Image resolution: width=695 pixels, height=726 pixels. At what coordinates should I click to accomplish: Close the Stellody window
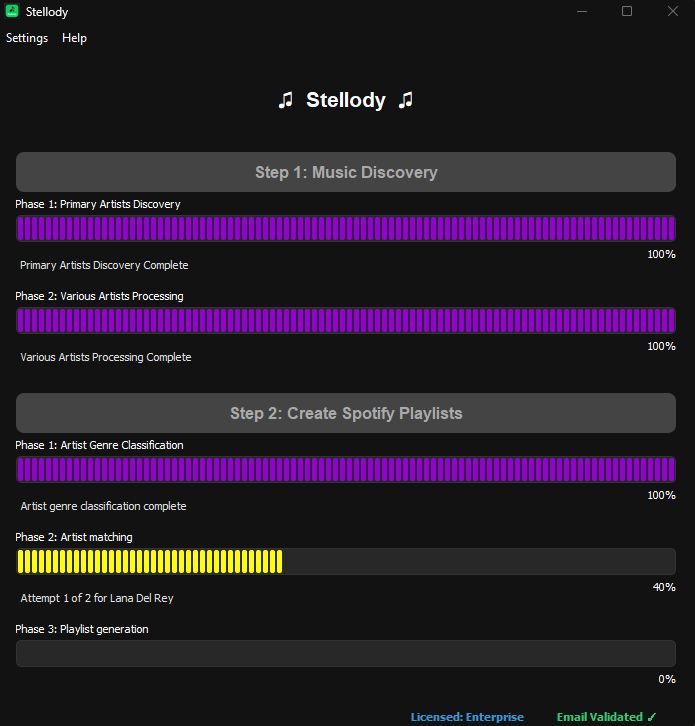(x=673, y=11)
